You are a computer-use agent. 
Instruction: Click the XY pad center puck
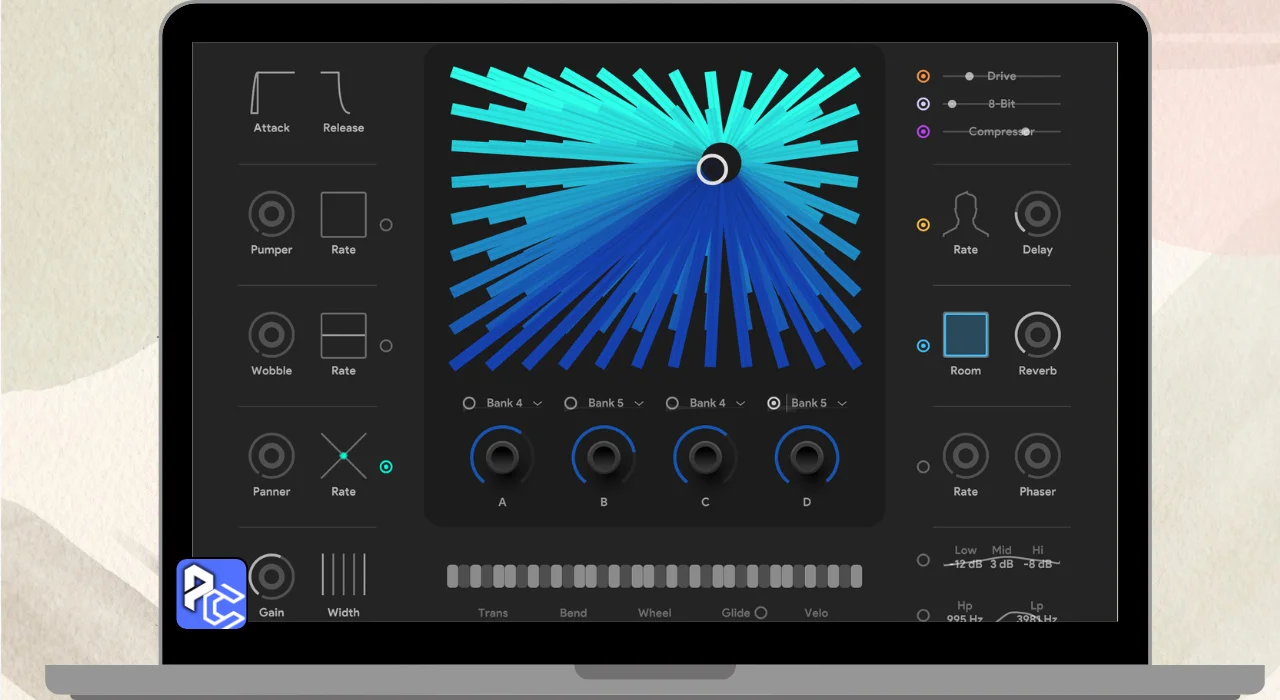point(712,169)
